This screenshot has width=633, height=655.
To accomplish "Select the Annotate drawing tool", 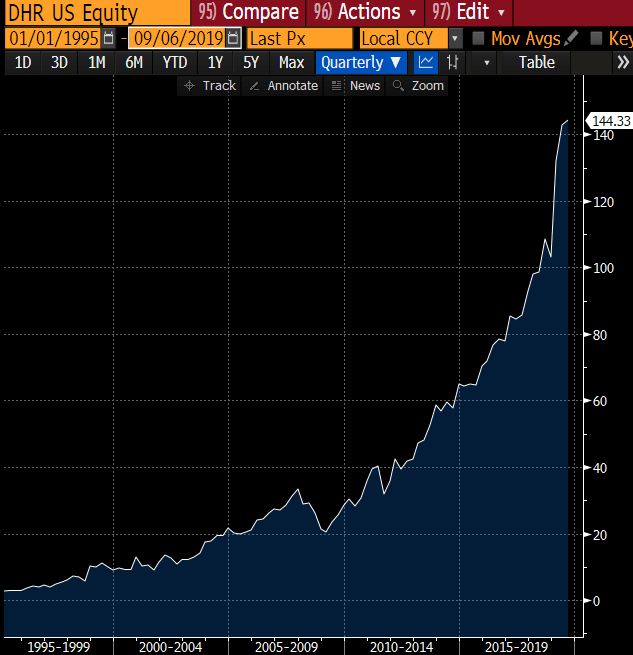I will 283,86.
